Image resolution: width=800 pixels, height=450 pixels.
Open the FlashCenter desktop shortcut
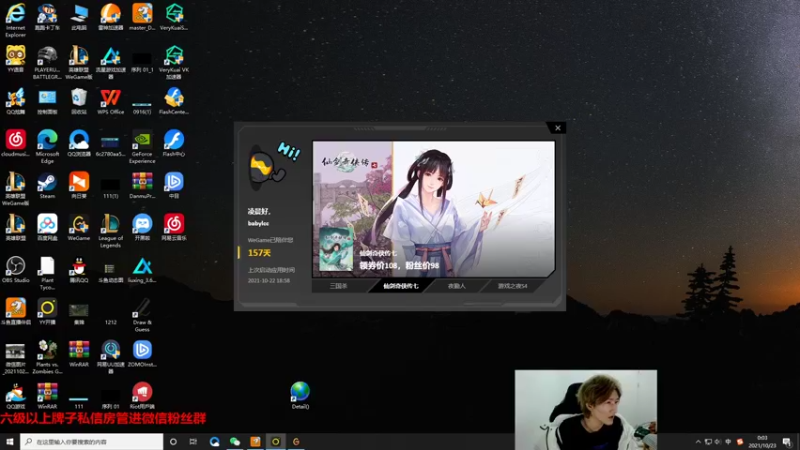[x=173, y=101]
